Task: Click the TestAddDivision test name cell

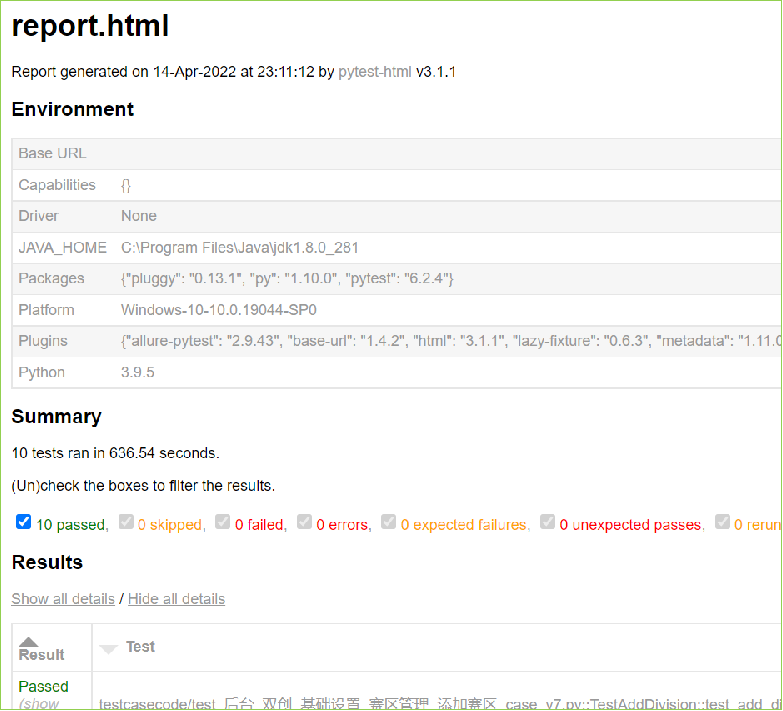Action: [440, 704]
